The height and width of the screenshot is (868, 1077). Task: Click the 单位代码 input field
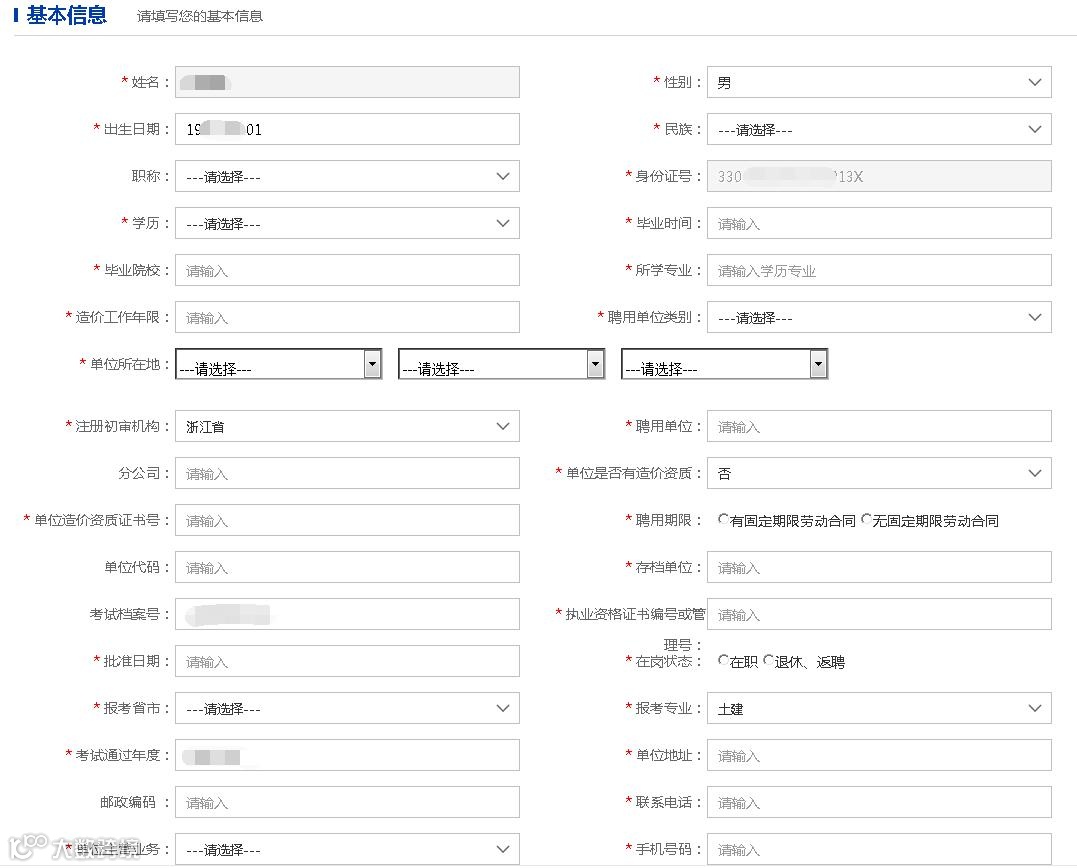coord(347,567)
